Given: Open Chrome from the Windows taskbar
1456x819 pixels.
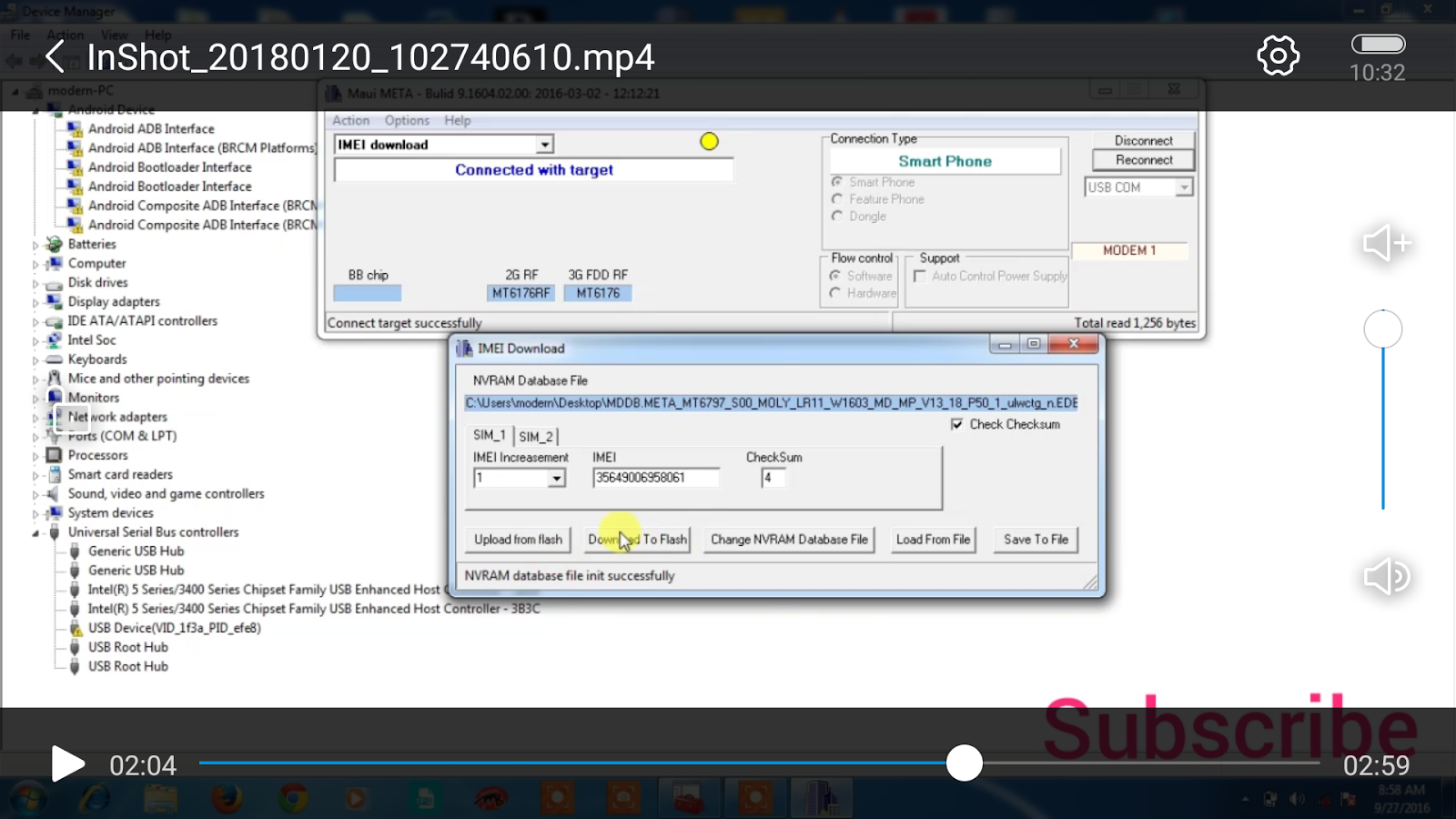Looking at the screenshot, I should click(x=292, y=799).
